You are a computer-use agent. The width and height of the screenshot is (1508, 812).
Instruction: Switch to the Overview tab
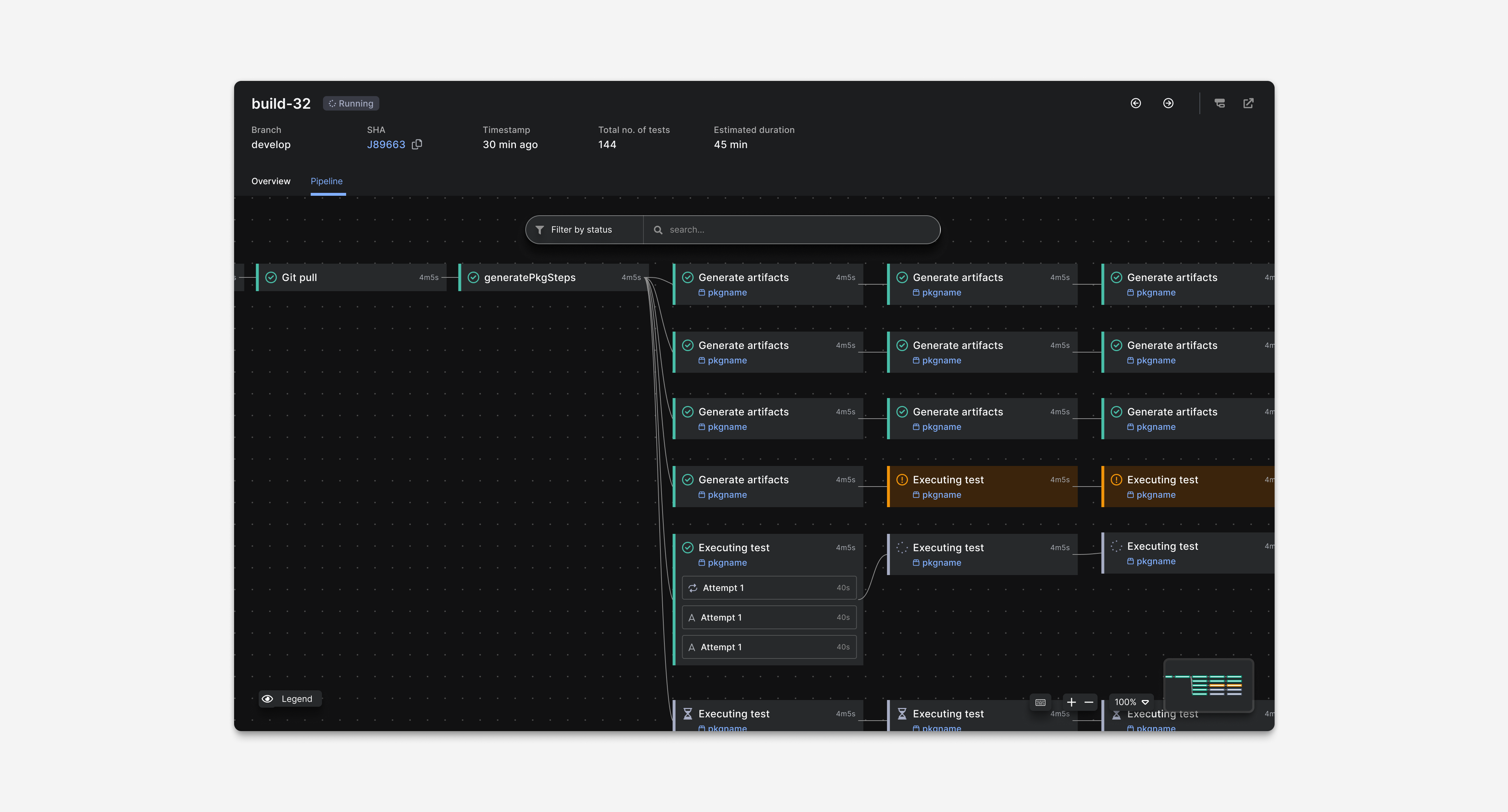pyautogui.click(x=271, y=181)
